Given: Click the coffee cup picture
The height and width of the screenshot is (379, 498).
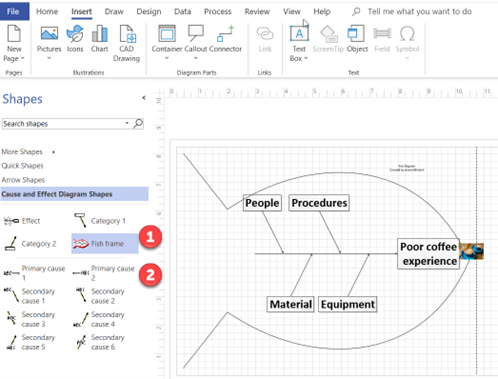Looking at the screenshot, I should tap(471, 251).
